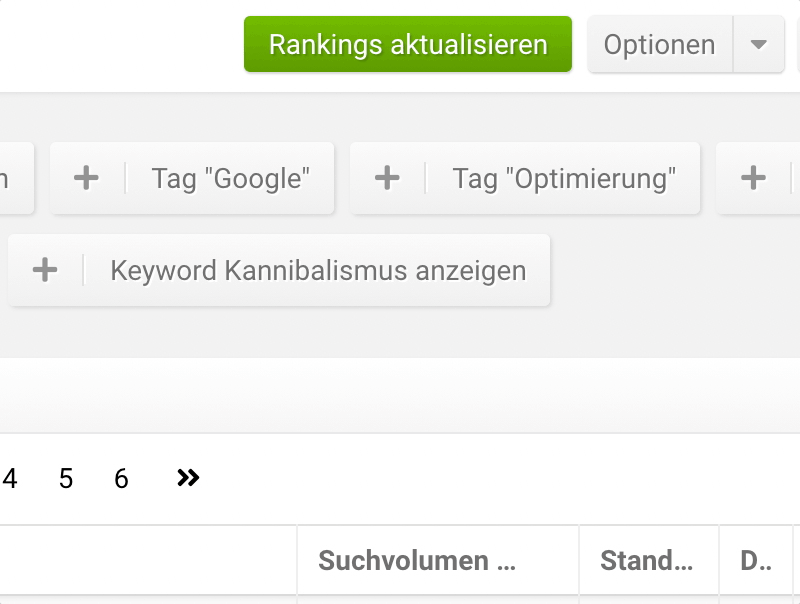Select the Tag "Optimierung" filter label
Screen dimensions: 800x604
pyautogui.click(x=564, y=179)
